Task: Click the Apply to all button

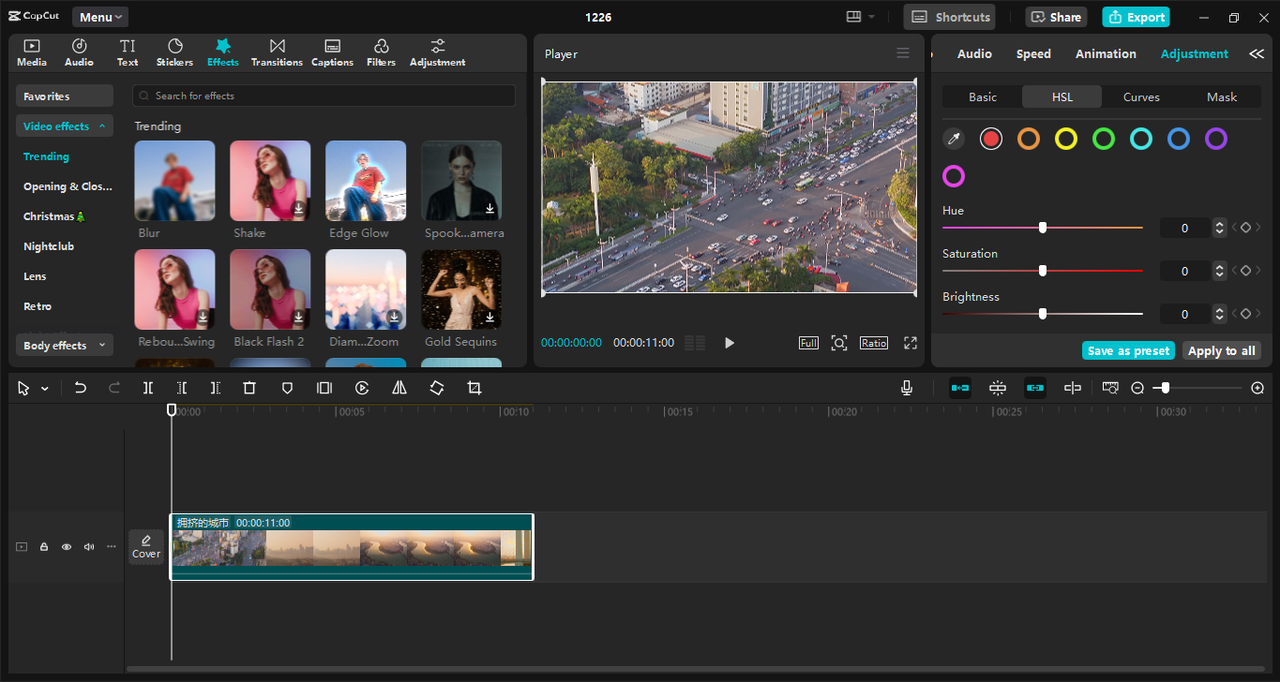Action: 1221,350
